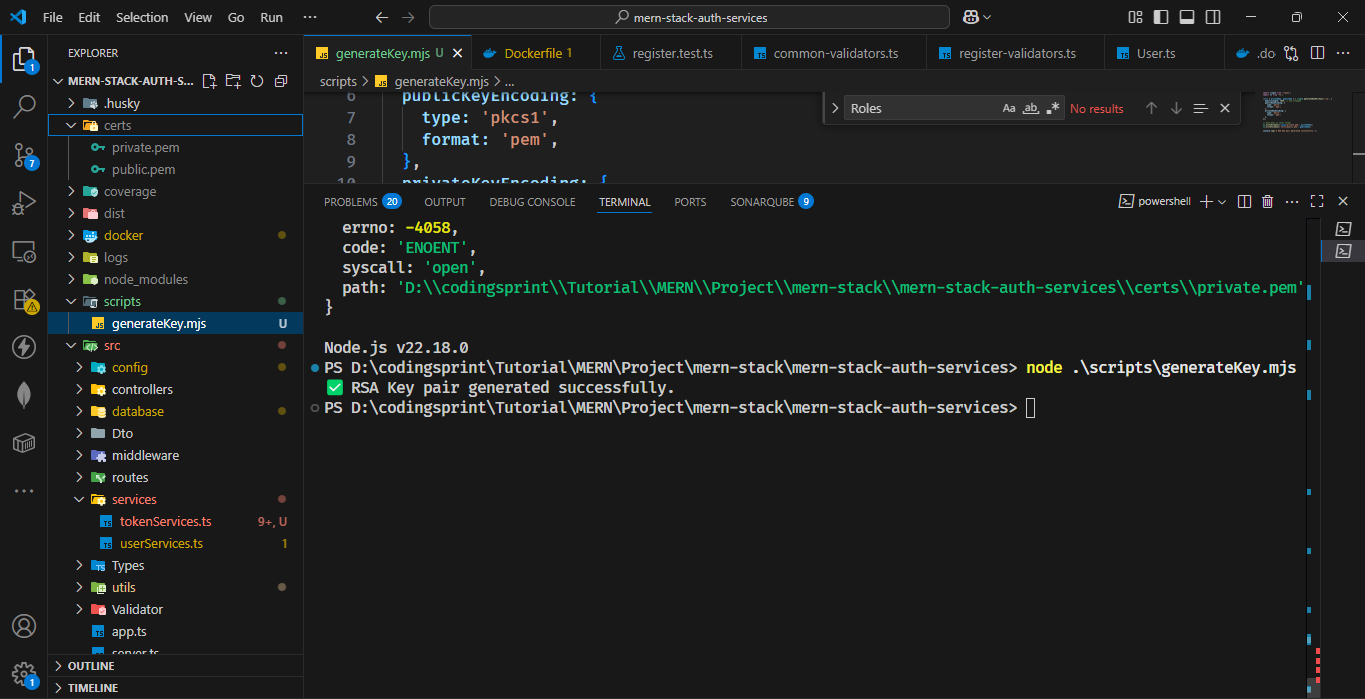Expand the TIMELINE section
The image size is (1365, 699).
(175, 688)
